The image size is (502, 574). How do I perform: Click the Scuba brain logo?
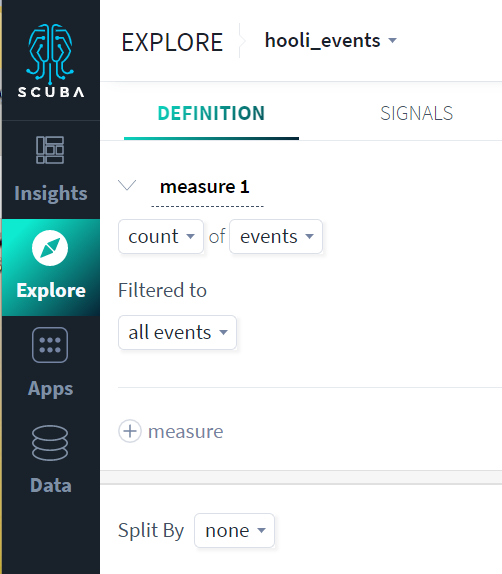coord(51,54)
